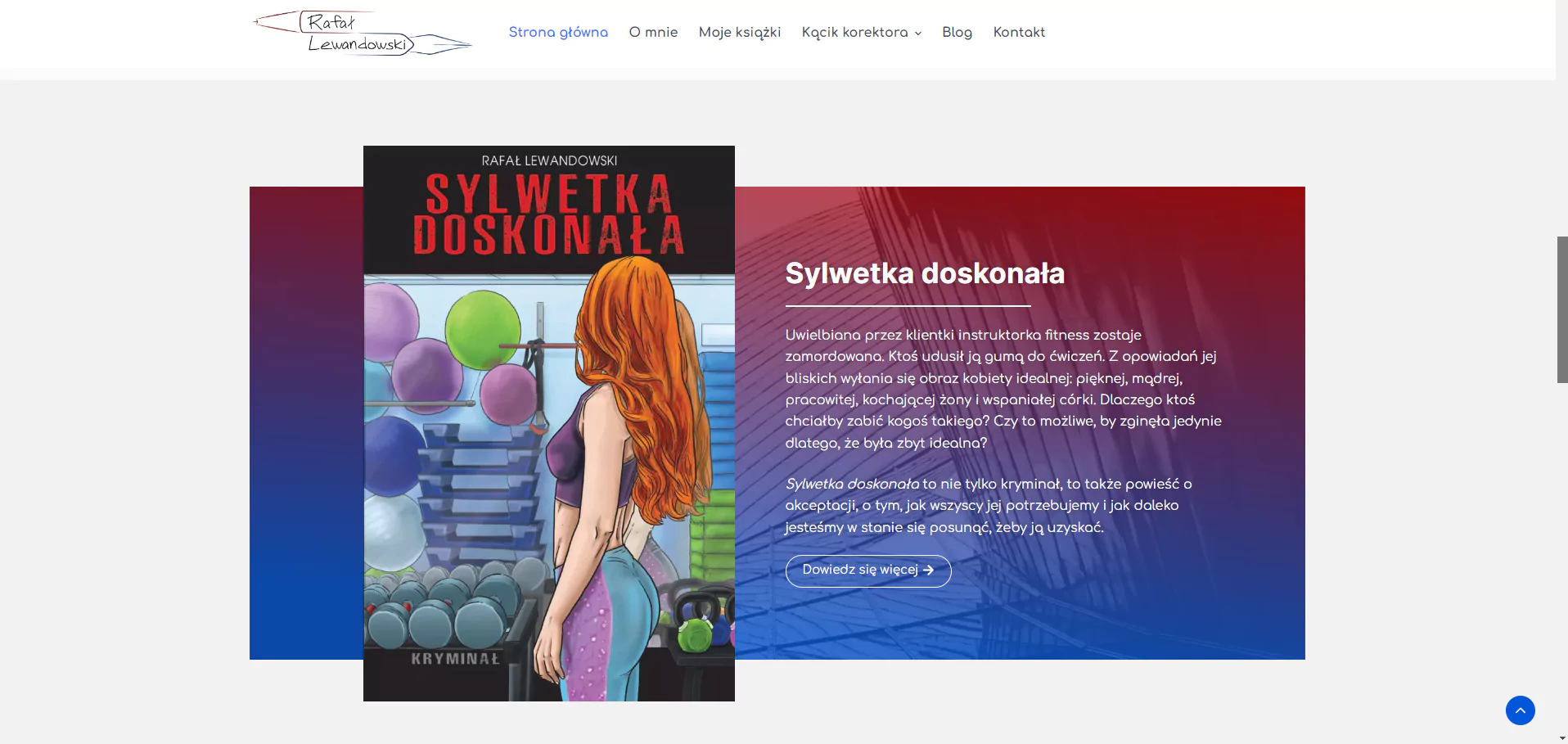Viewport: 1568px width, 744px height.
Task: Click the page vertical scrollbar thumb
Action: [x=1561, y=309]
